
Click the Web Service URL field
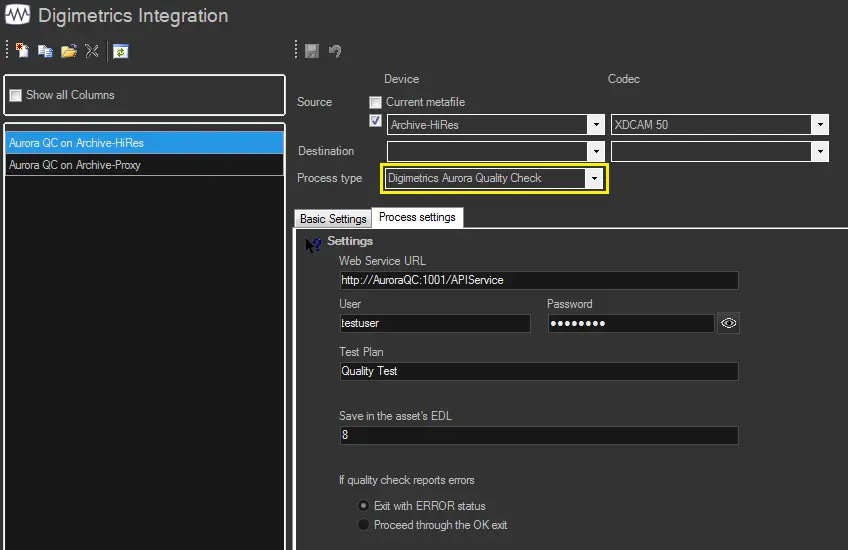click(x=538, y=280)
